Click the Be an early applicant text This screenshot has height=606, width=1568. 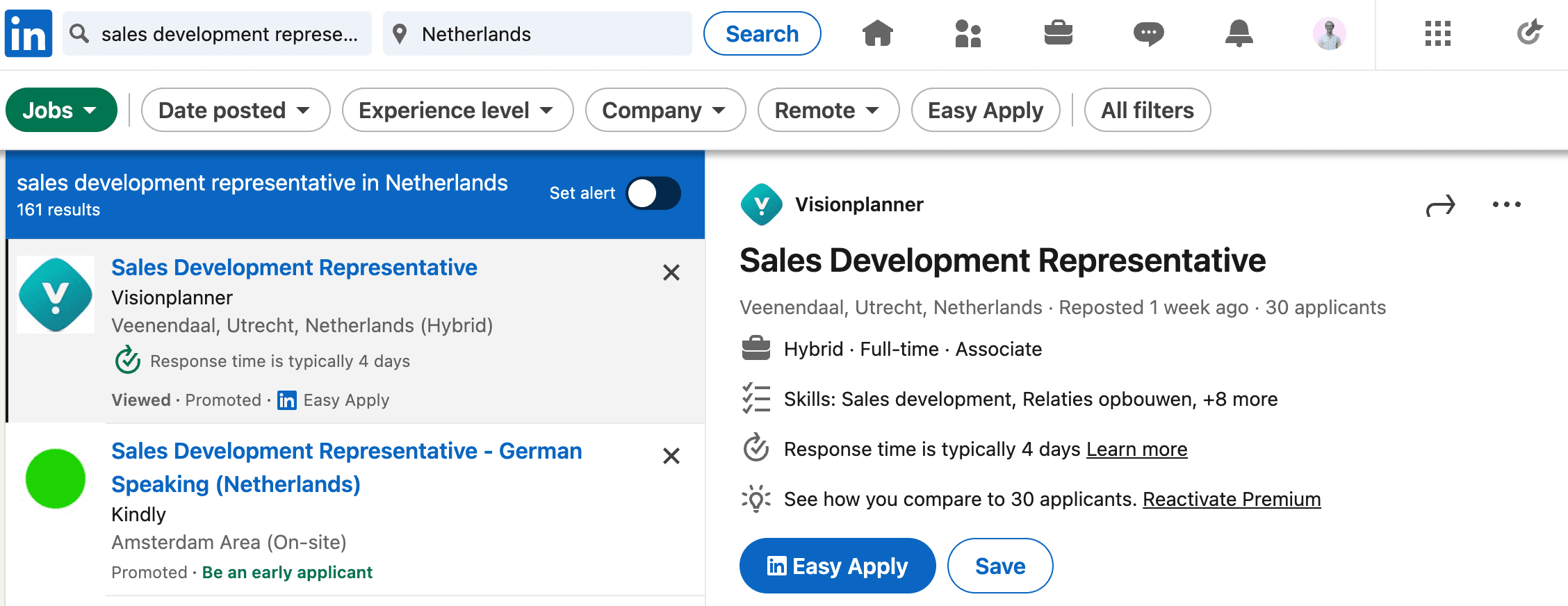[x=287, y=573]
